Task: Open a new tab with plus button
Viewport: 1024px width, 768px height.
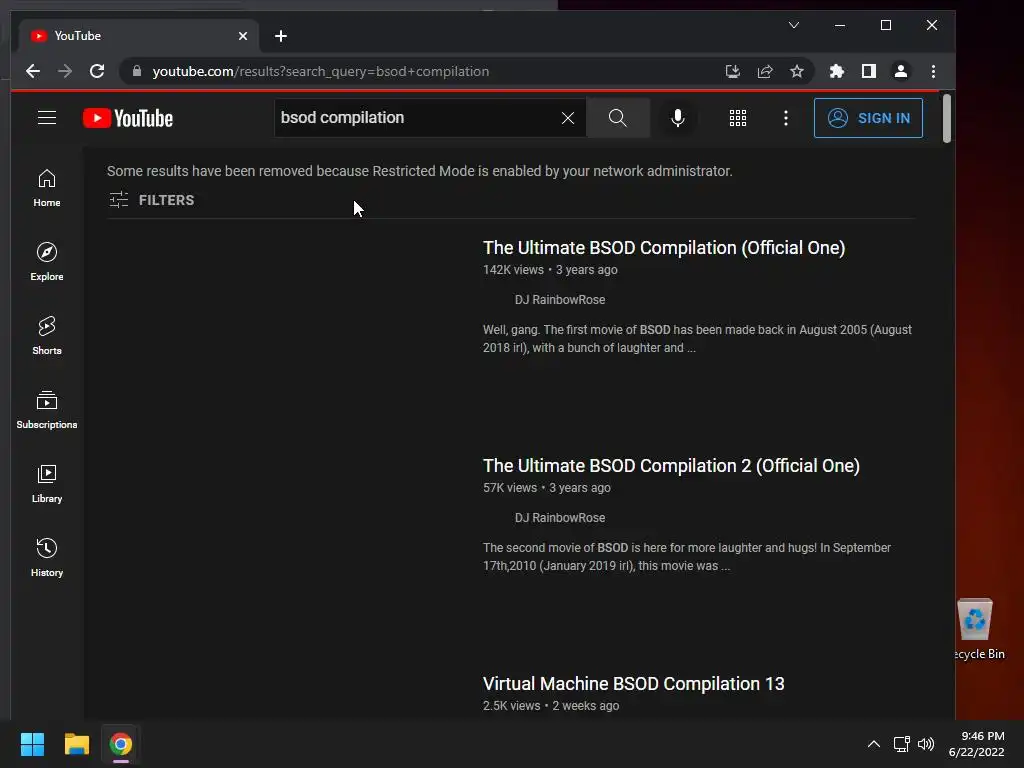Action: click(281, 36)
